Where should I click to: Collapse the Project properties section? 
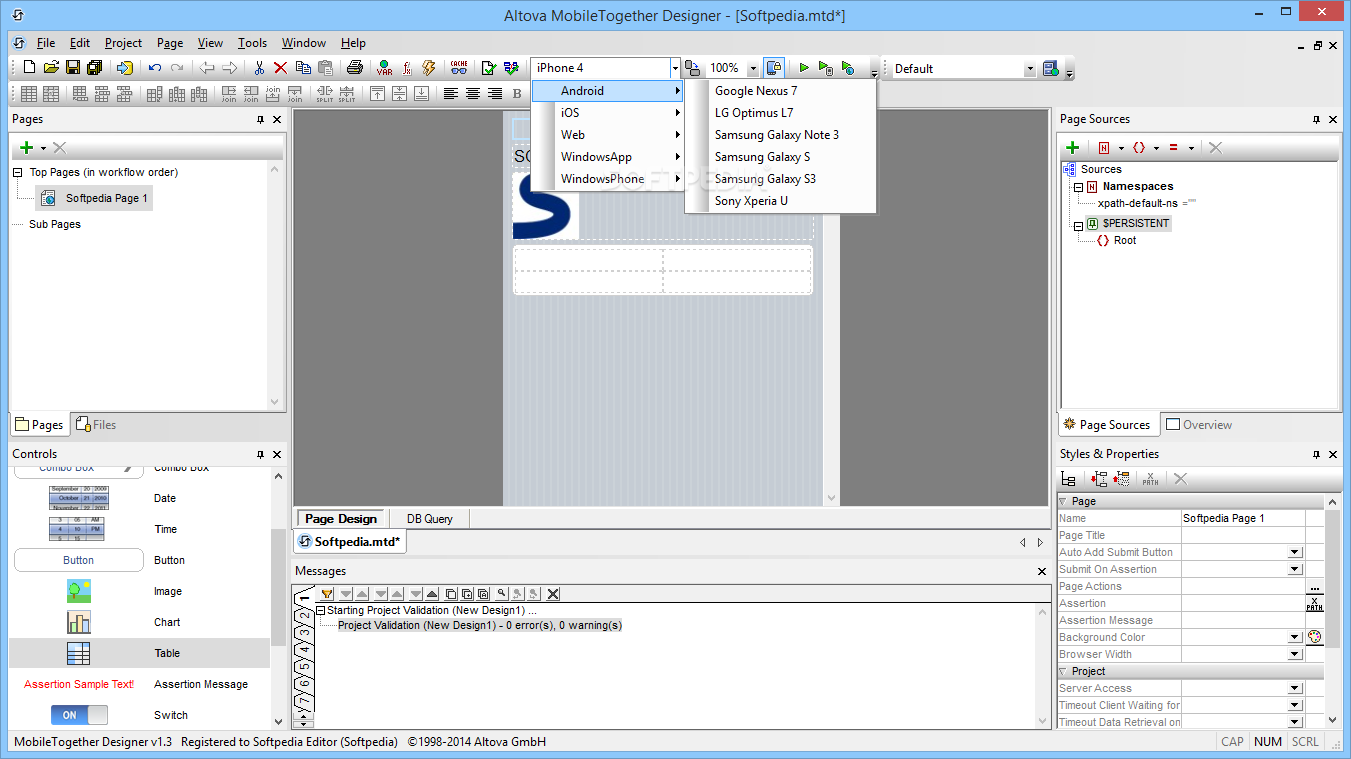pos(1063,671)
